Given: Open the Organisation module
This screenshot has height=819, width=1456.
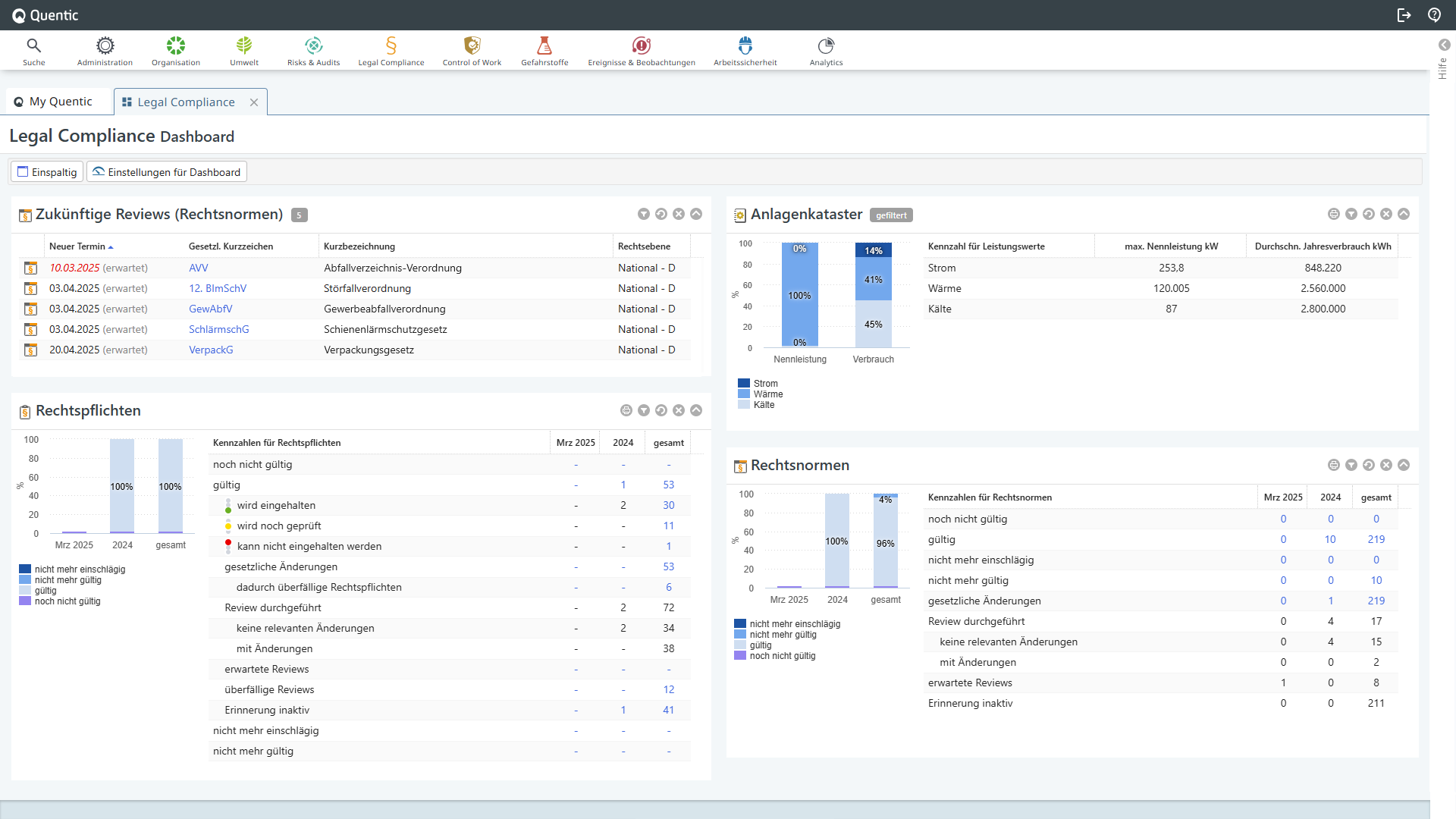Looking at the screenshot, I should (x=176, y=51).
